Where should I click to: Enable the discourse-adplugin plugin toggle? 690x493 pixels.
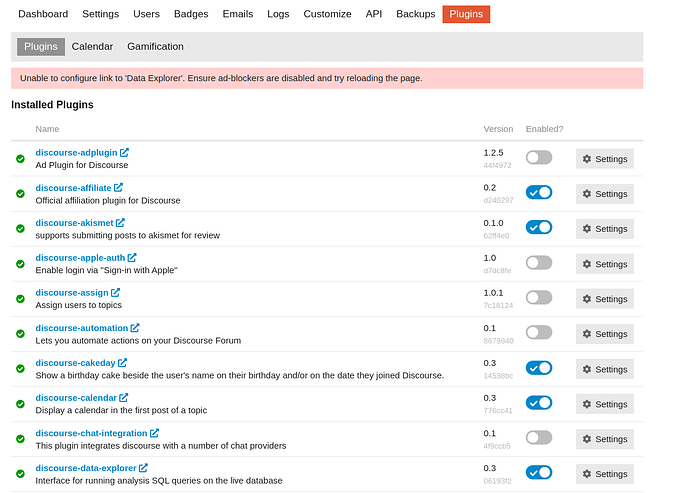click(x=539, y=158)
